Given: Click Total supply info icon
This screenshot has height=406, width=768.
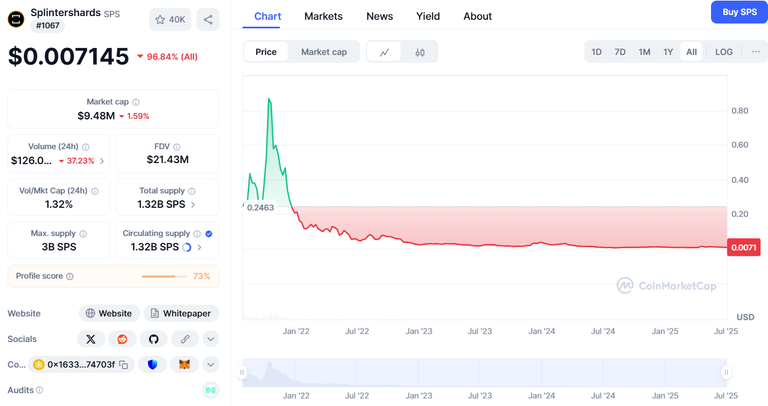Looking at the screenshot, I should [192, 191].
